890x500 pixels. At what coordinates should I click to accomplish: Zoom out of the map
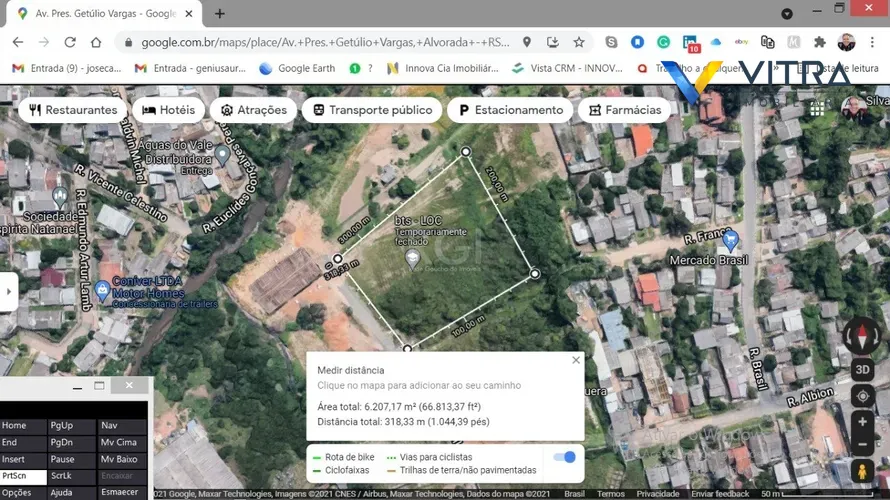pyautogui.click(x=862, y=445)
